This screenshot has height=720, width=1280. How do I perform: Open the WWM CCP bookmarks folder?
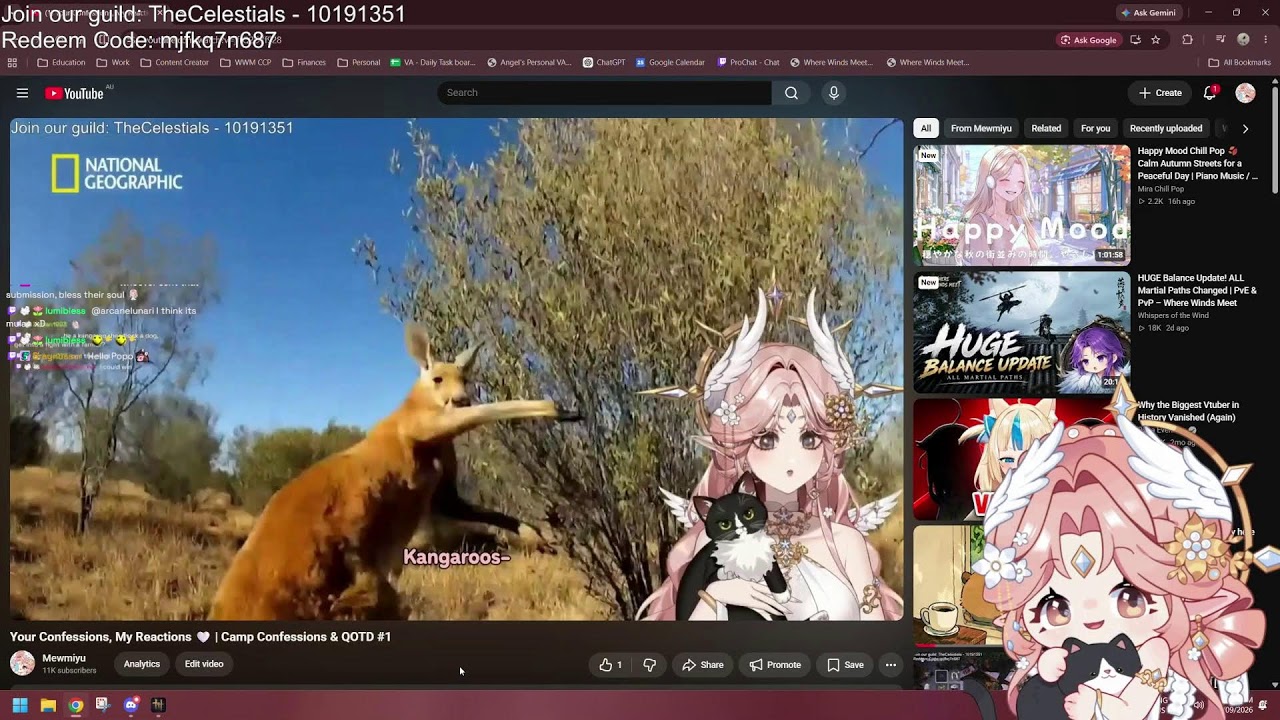[x=245, y=62]
